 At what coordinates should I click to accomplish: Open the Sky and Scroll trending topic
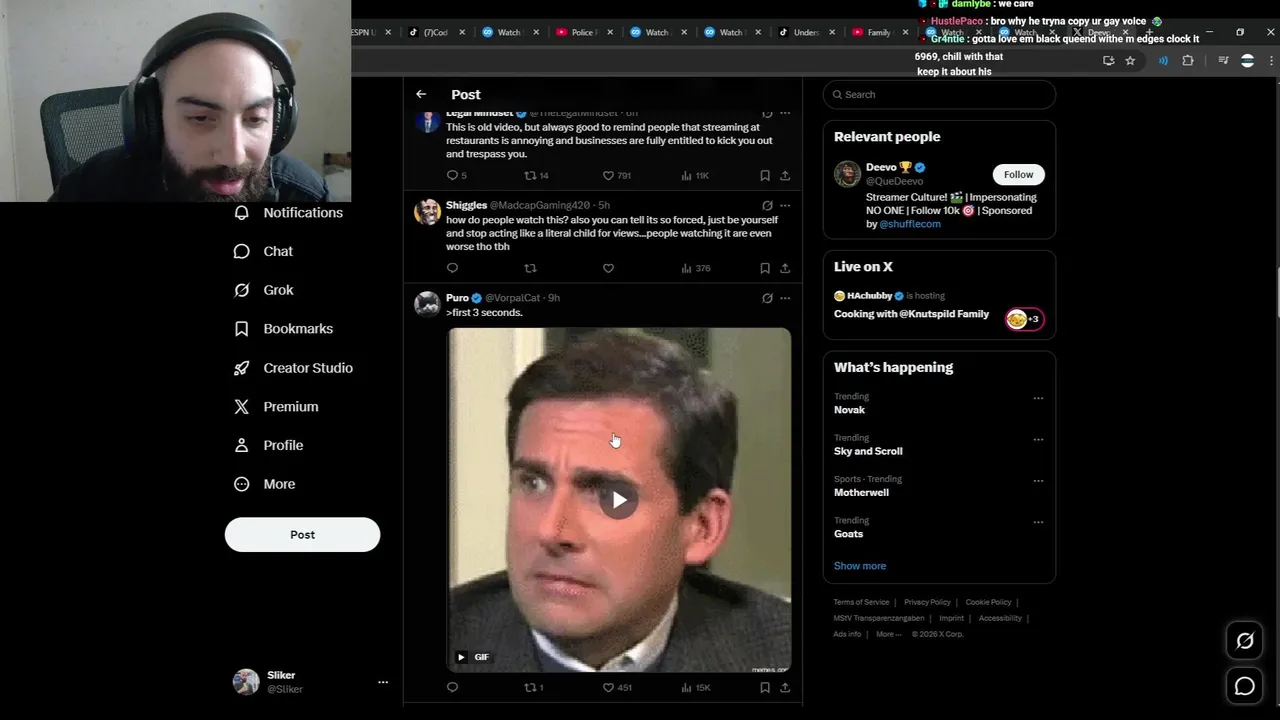(868, 451)
